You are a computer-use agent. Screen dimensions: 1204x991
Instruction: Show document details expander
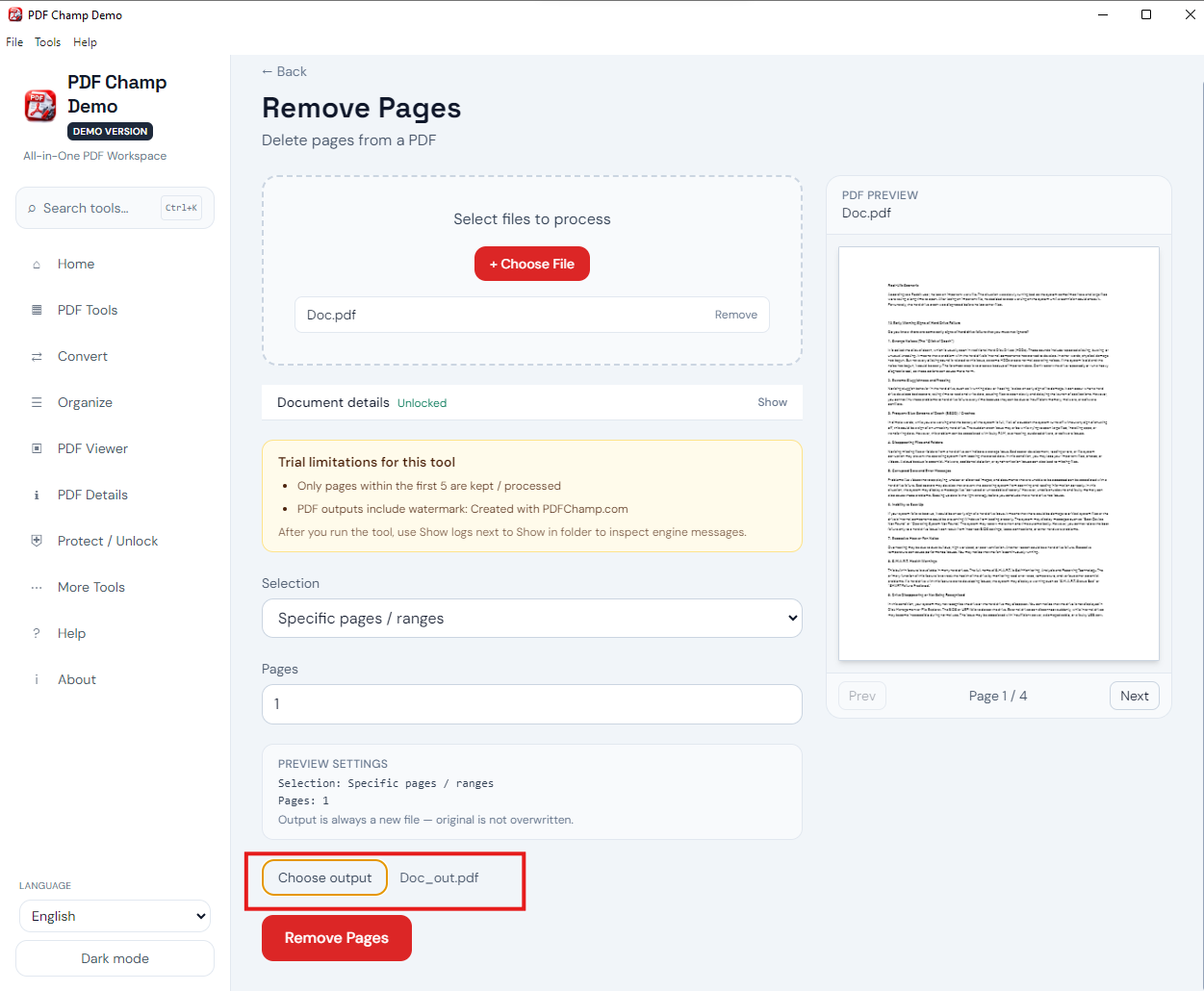click(x=772, y=402)
